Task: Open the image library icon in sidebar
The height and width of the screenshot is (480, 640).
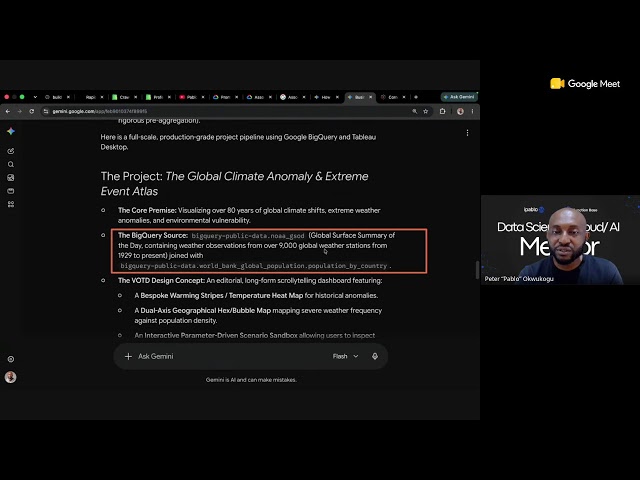Action: coord(11,178)
